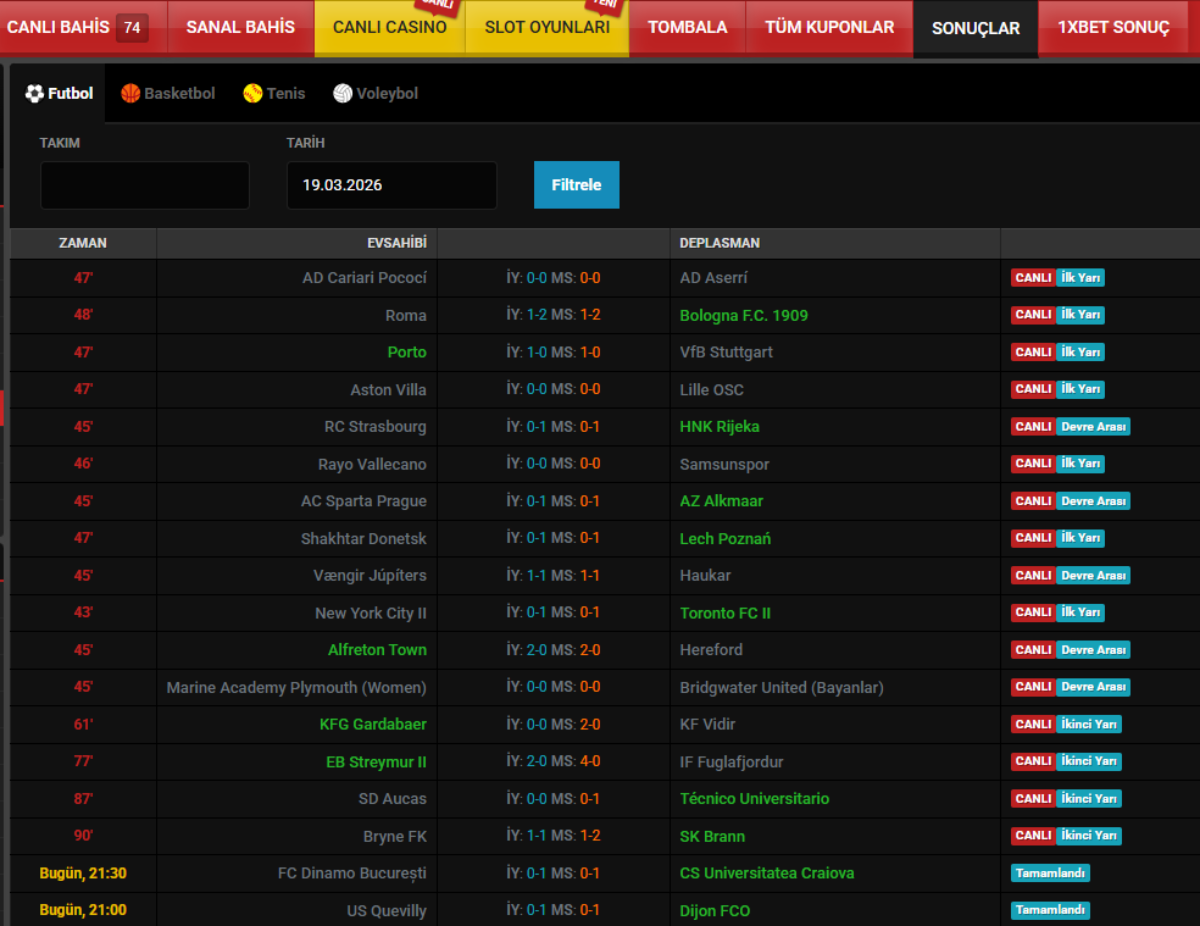
Task: Click Shakhtar Donetsk team name
Action: [x=364, y=539]
